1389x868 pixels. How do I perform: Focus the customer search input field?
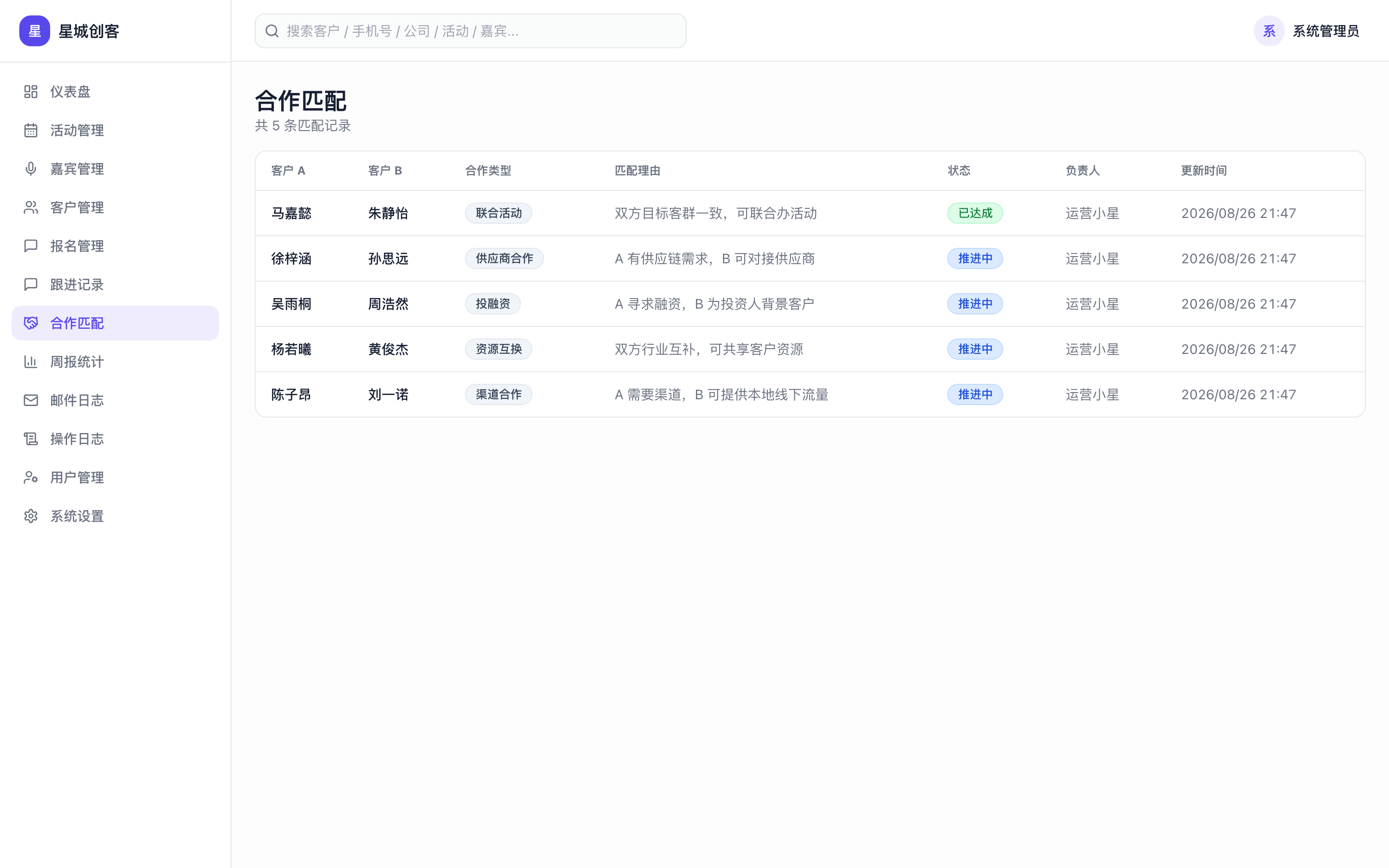tap(471, 31)
